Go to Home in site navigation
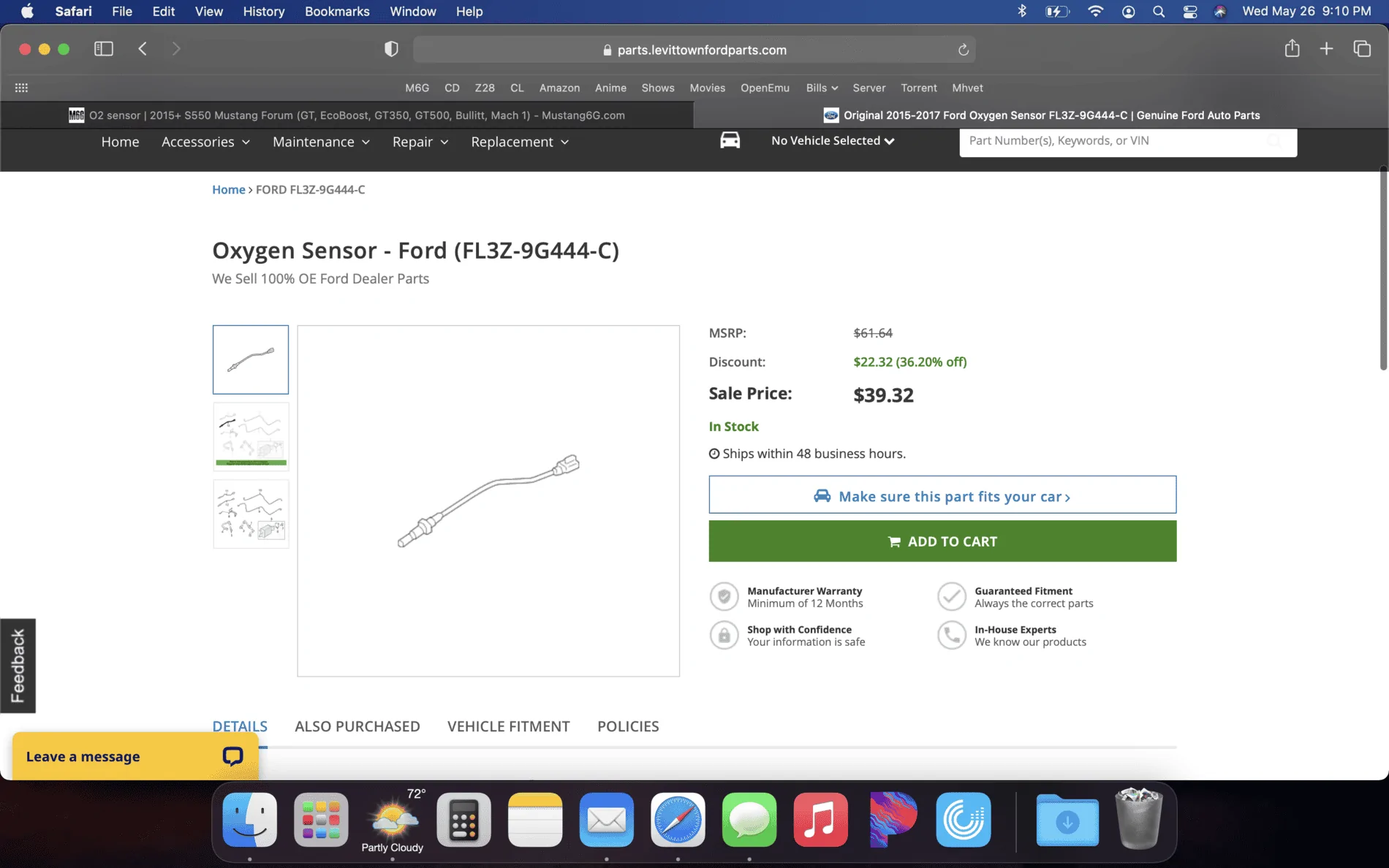The image size is (1389, 868). (120, 142)
